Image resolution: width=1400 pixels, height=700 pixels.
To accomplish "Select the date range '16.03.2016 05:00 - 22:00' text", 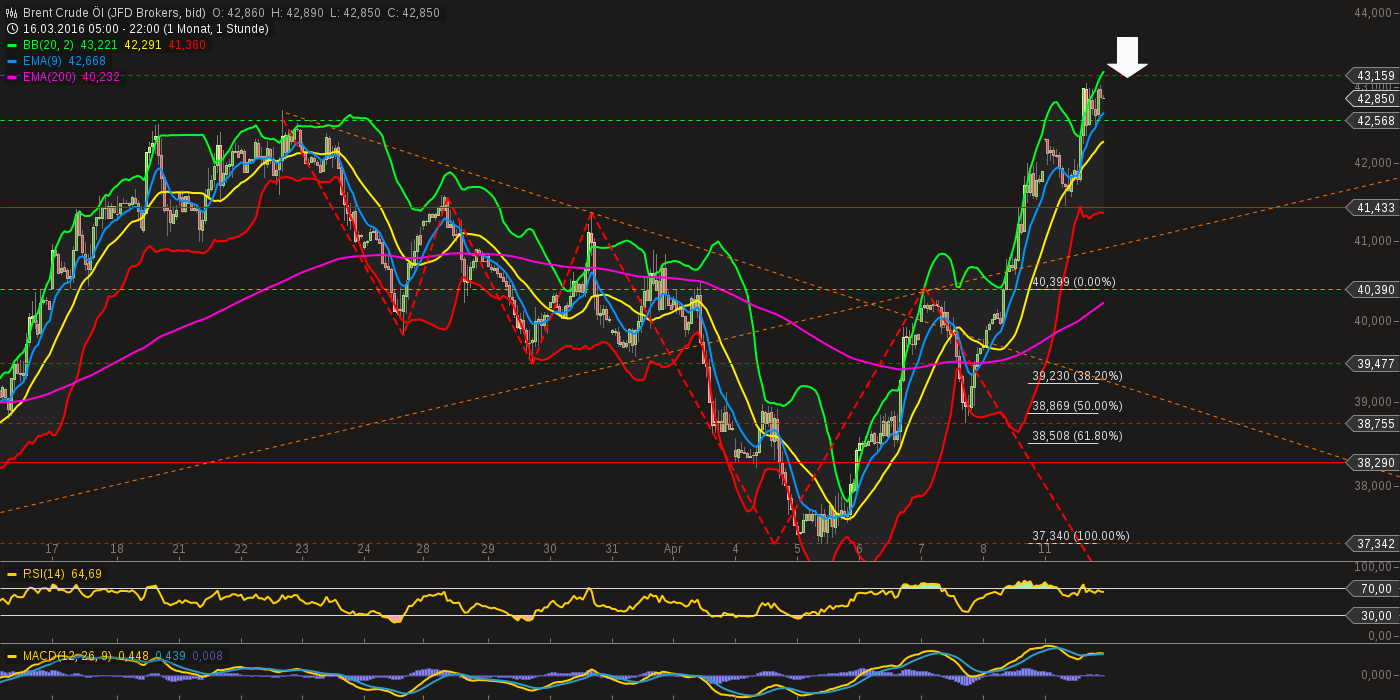I will 92,29.
